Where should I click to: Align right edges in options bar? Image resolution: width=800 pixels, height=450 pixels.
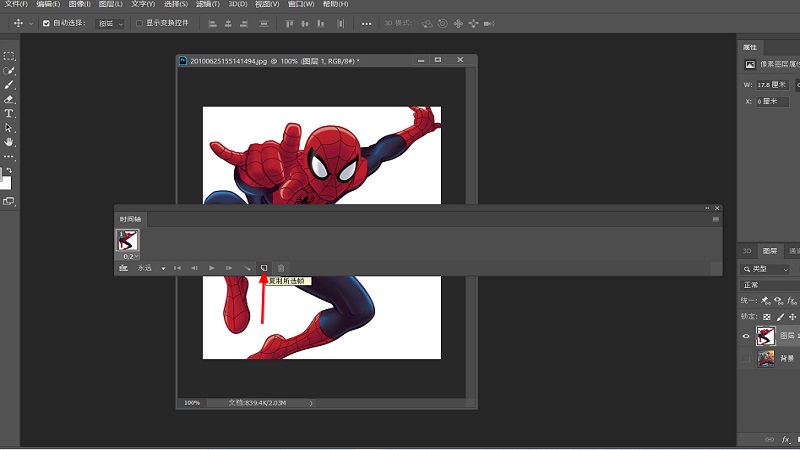click(x=244, y=23)
